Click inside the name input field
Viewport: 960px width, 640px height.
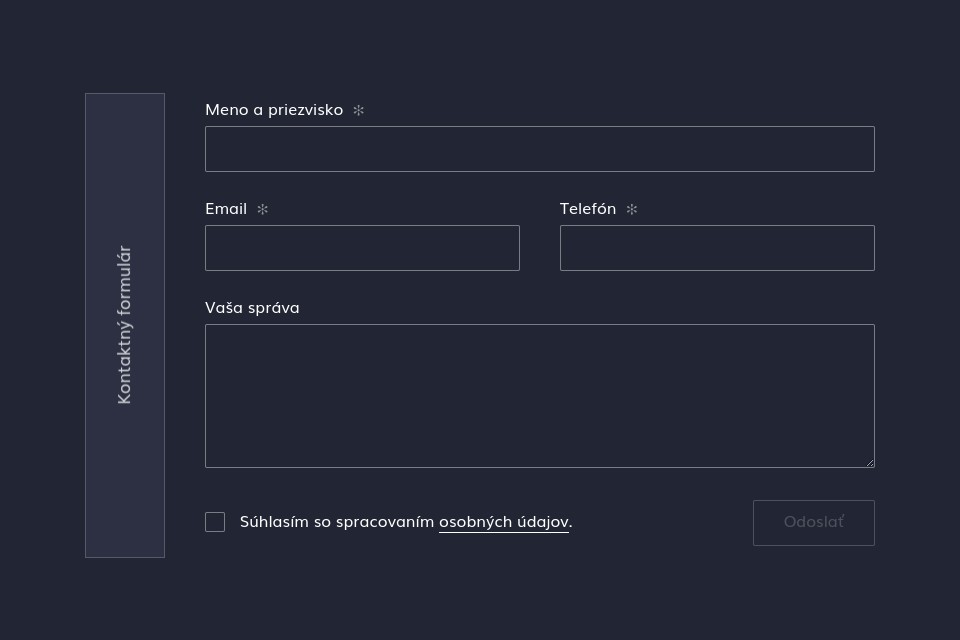coord(540,148)
